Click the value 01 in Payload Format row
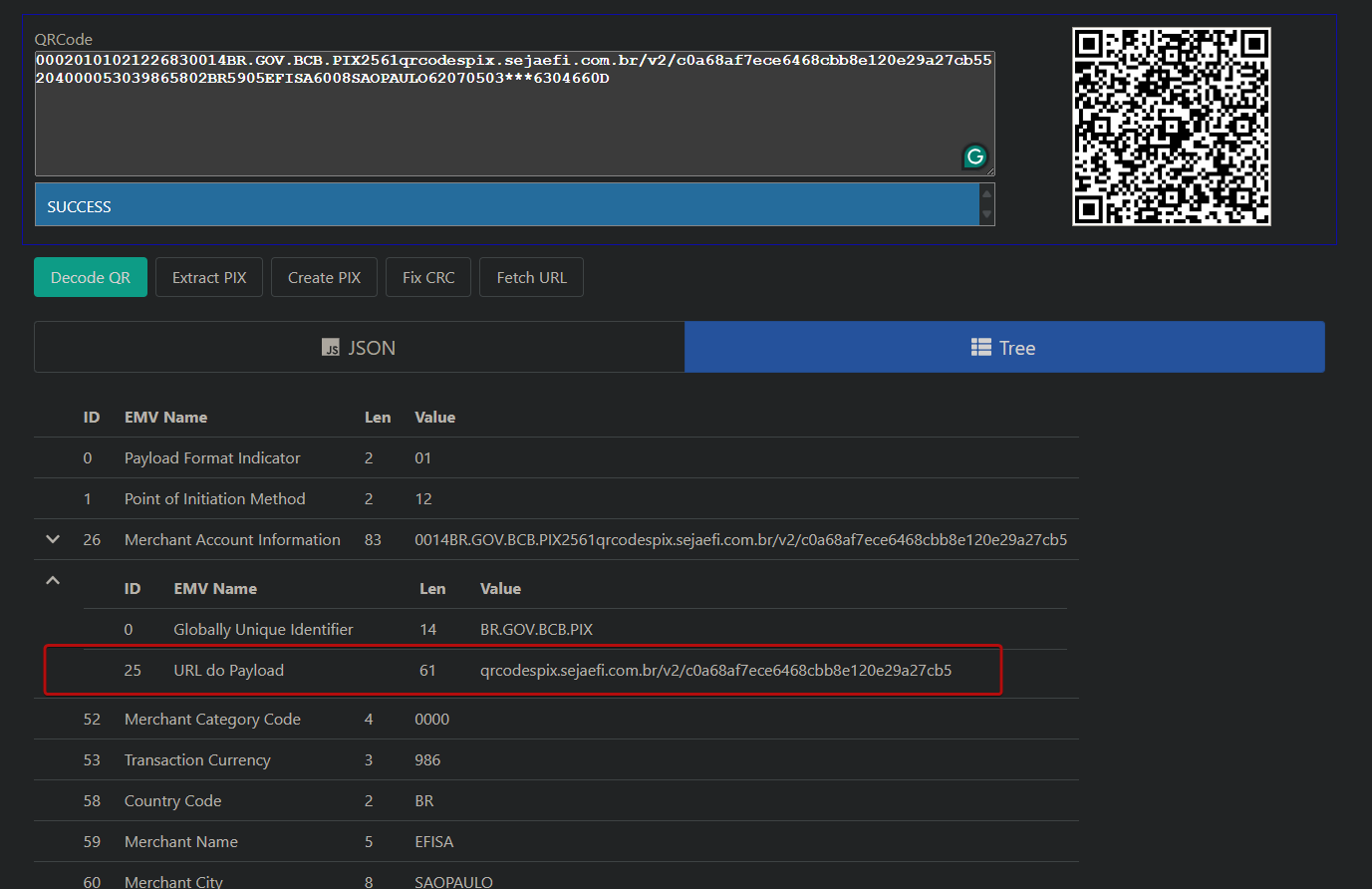Image resolution: width=1372 pixels, height=889 pixels. (422, 457)
